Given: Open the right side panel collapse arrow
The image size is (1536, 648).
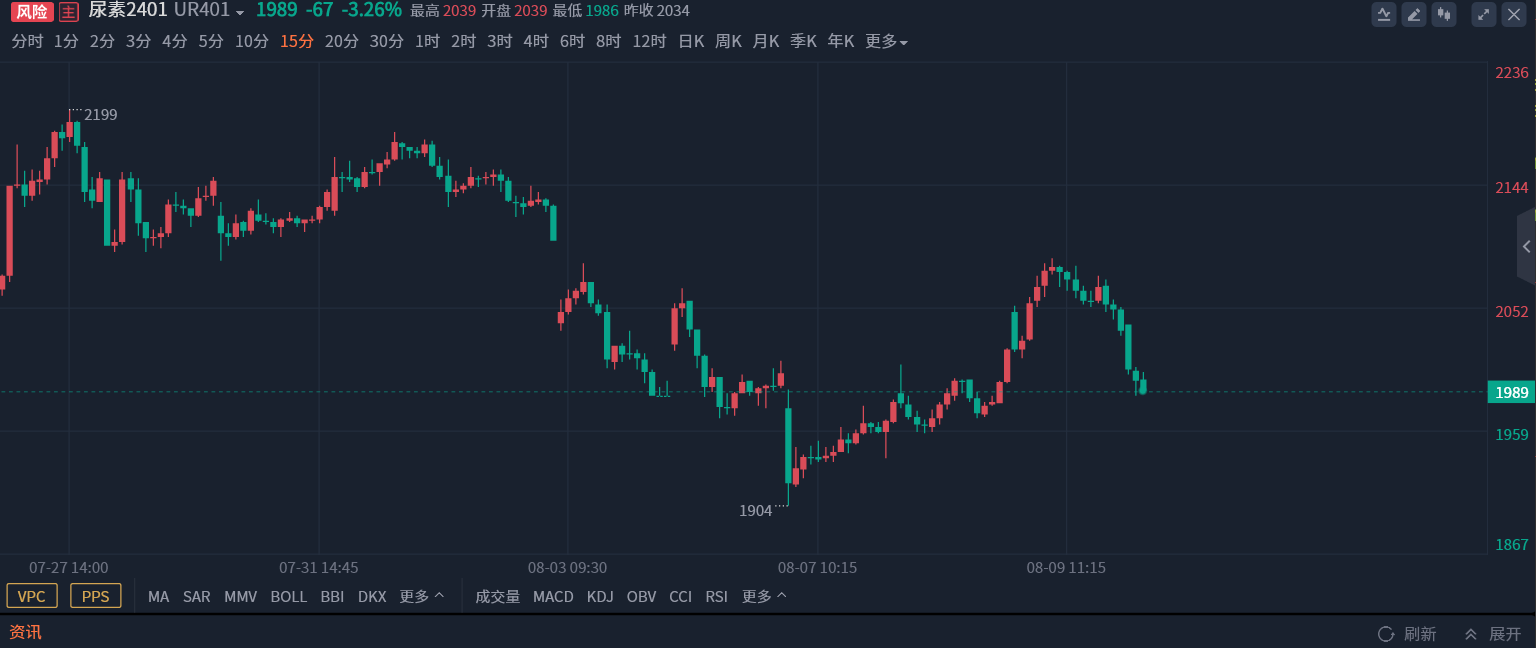Looking at the screenshot, I should 1526,246.
